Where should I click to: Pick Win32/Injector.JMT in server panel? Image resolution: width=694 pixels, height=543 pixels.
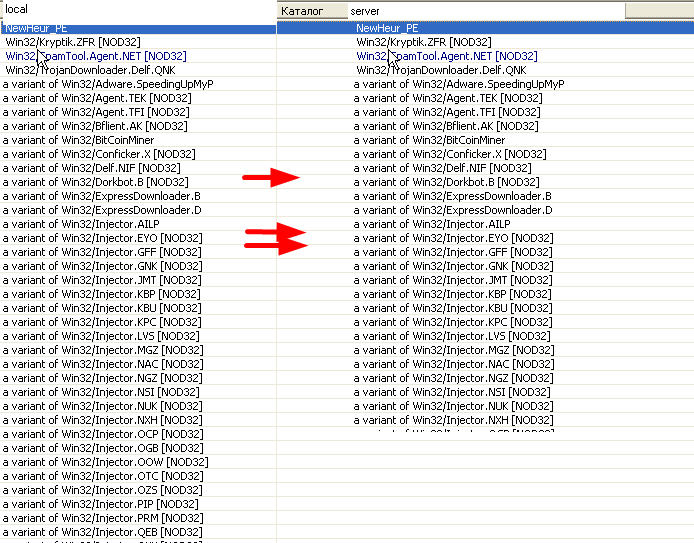coord(453,281)
